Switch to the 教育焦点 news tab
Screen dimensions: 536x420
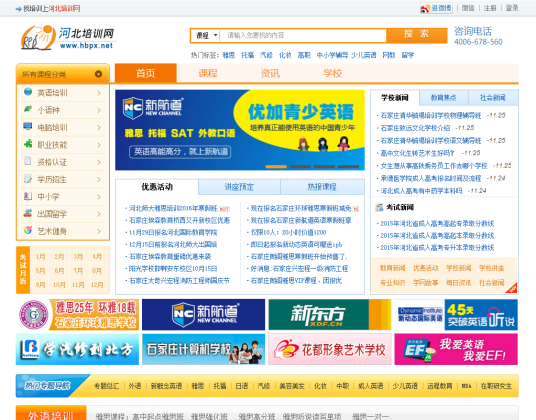[x=443, y=98]
